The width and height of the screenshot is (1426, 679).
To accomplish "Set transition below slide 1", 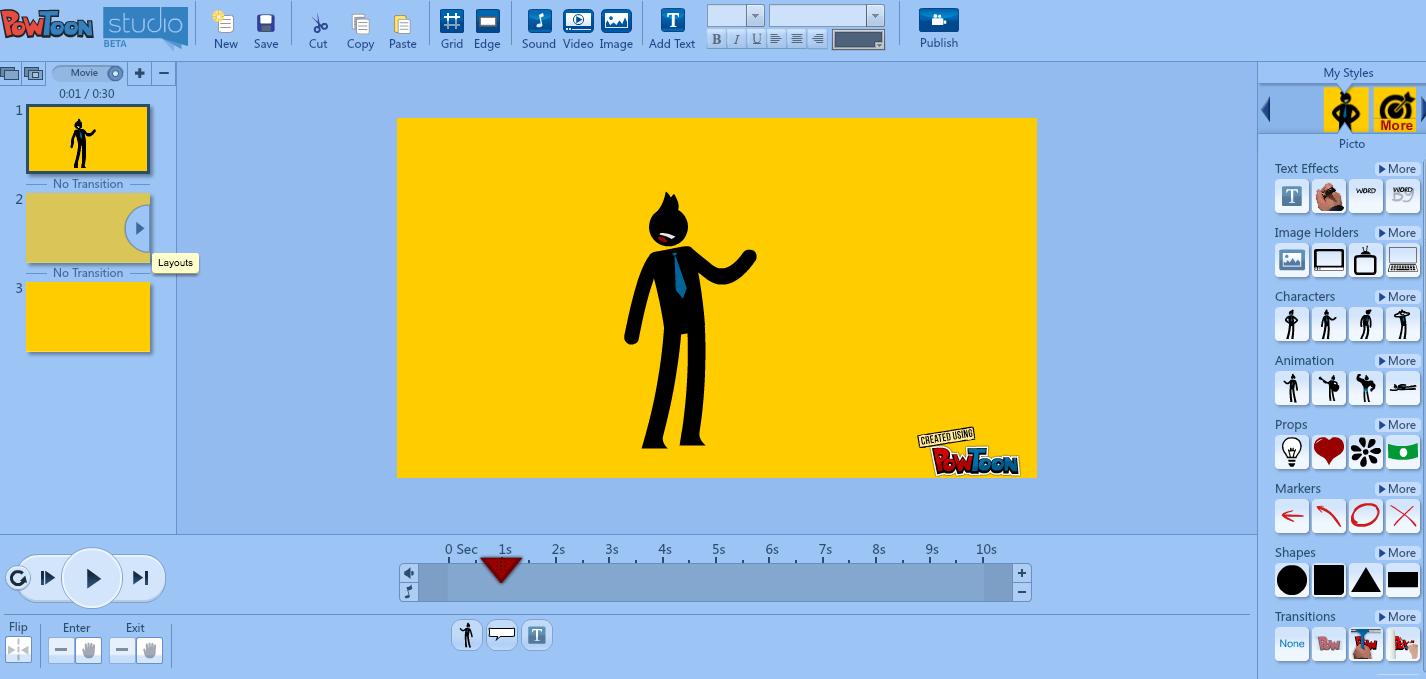I will (88, 184).
